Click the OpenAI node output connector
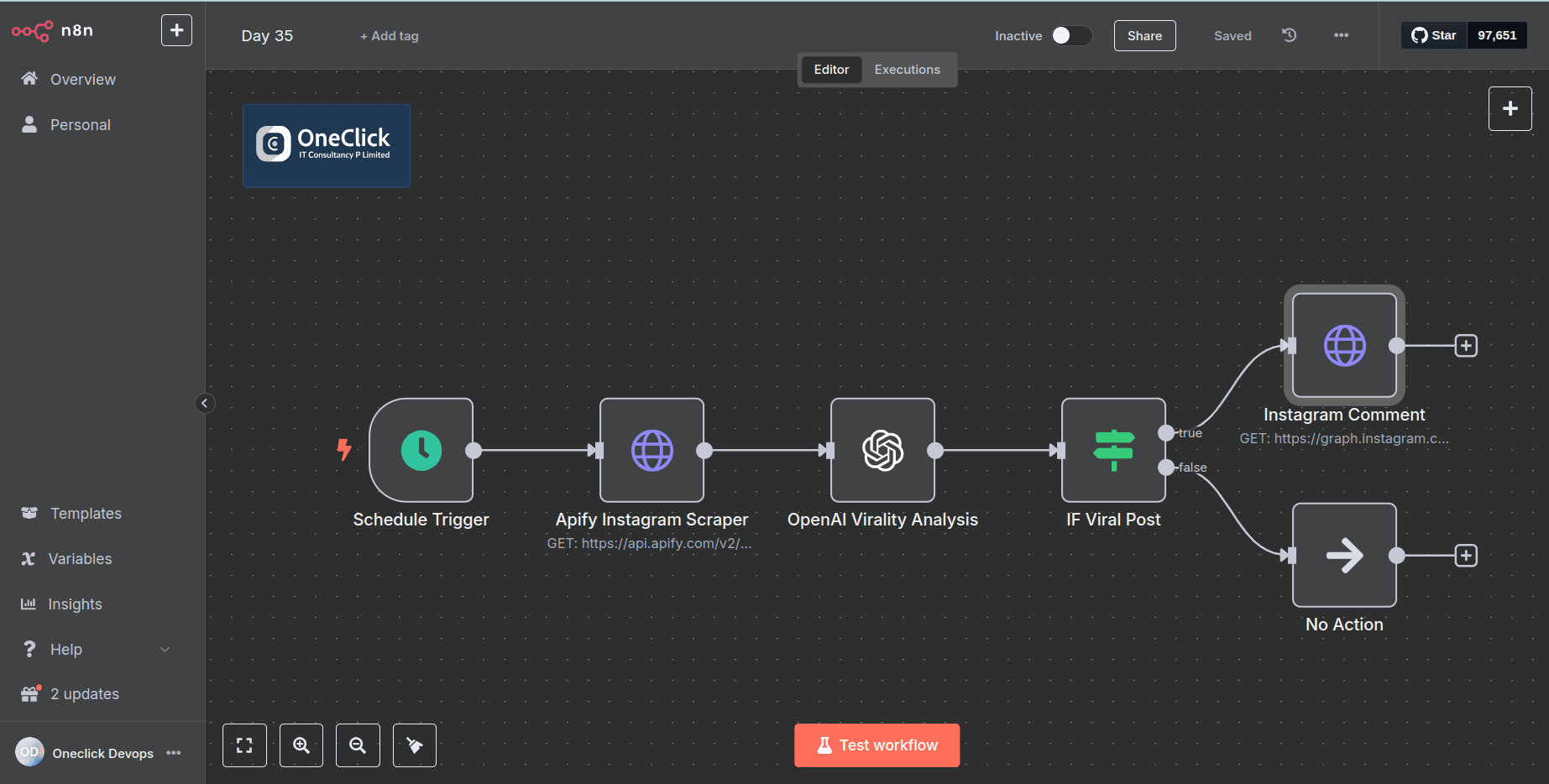The width and height of the screenshot is (1549, 784). [935, 450]
